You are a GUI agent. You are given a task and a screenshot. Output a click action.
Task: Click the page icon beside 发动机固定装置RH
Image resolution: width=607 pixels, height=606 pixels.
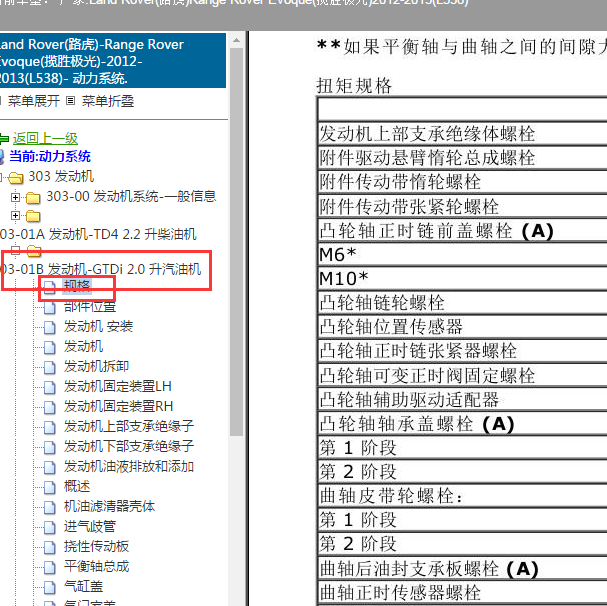pos(50,408)
